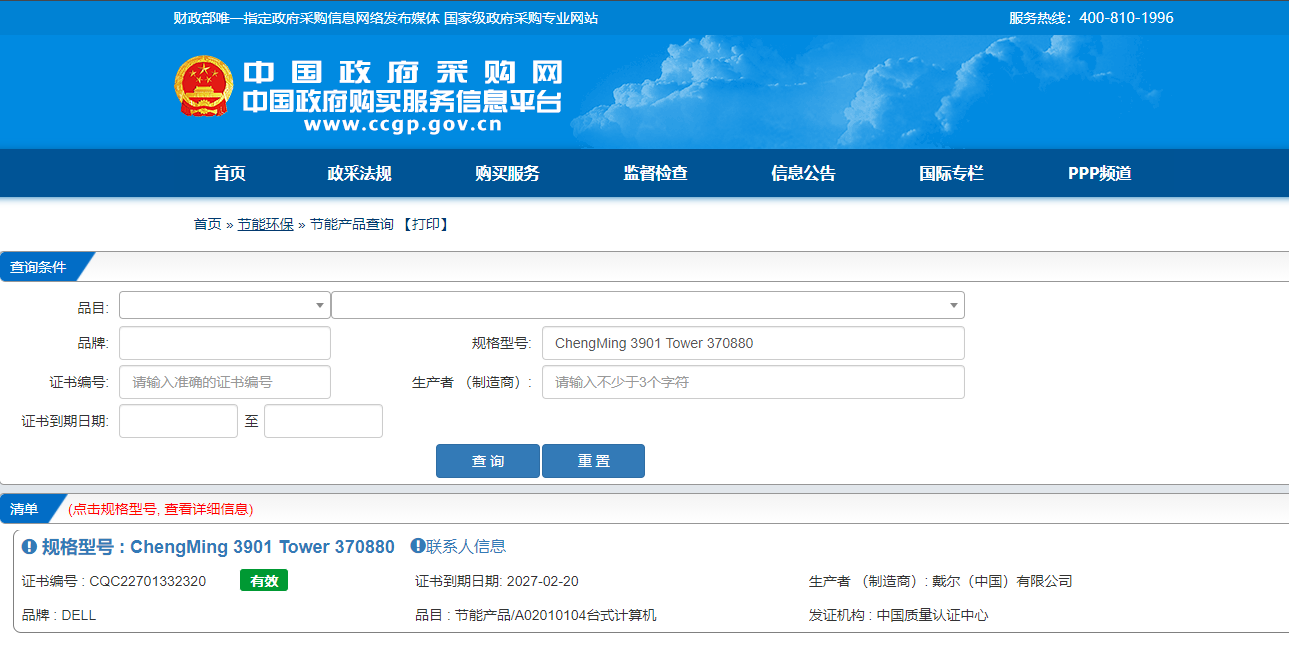Click 节能产品查询 breadcrumb text

pos(352,224)
